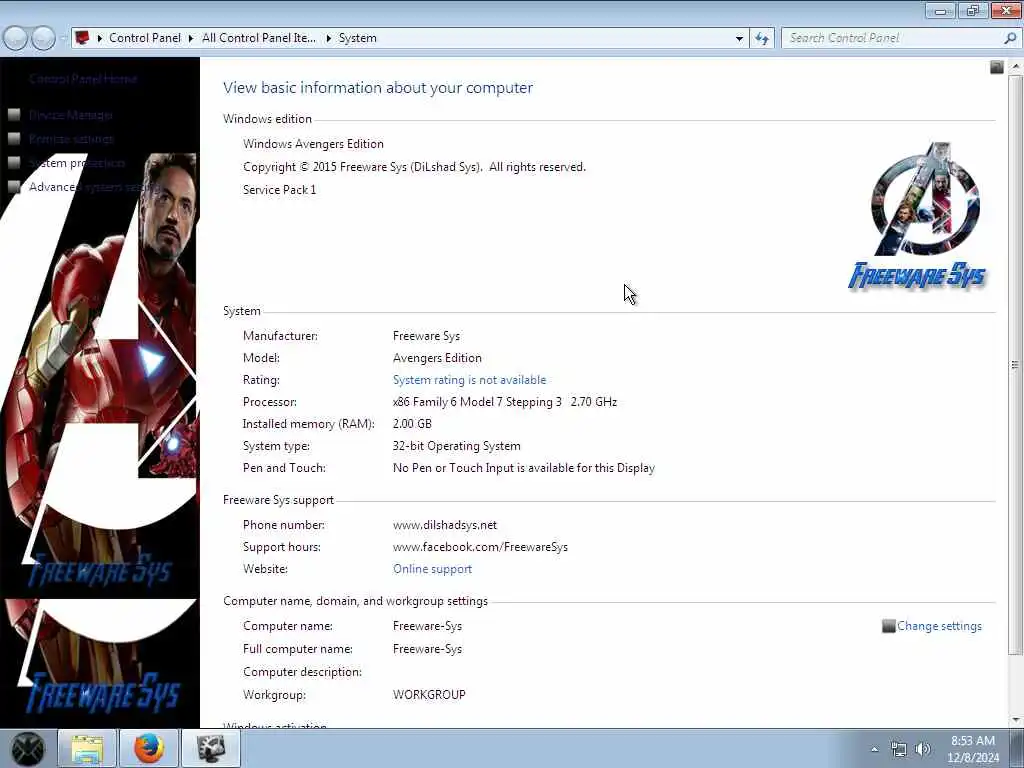The height and width of the screenshot is (768, 1024).
Task: Click the shield icon next to Change settings
Action: coord(888,626)
